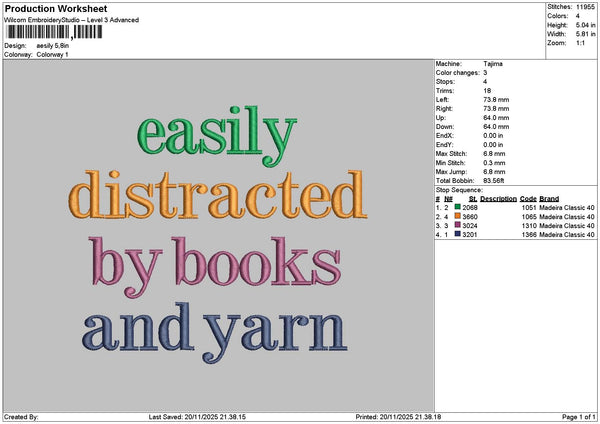Click the pink embroidered text "by books"

[215, 267]
